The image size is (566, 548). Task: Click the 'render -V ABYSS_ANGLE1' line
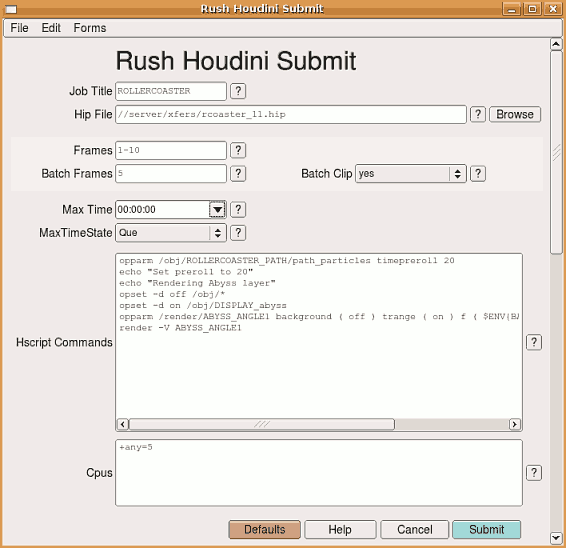pos(180,328)
